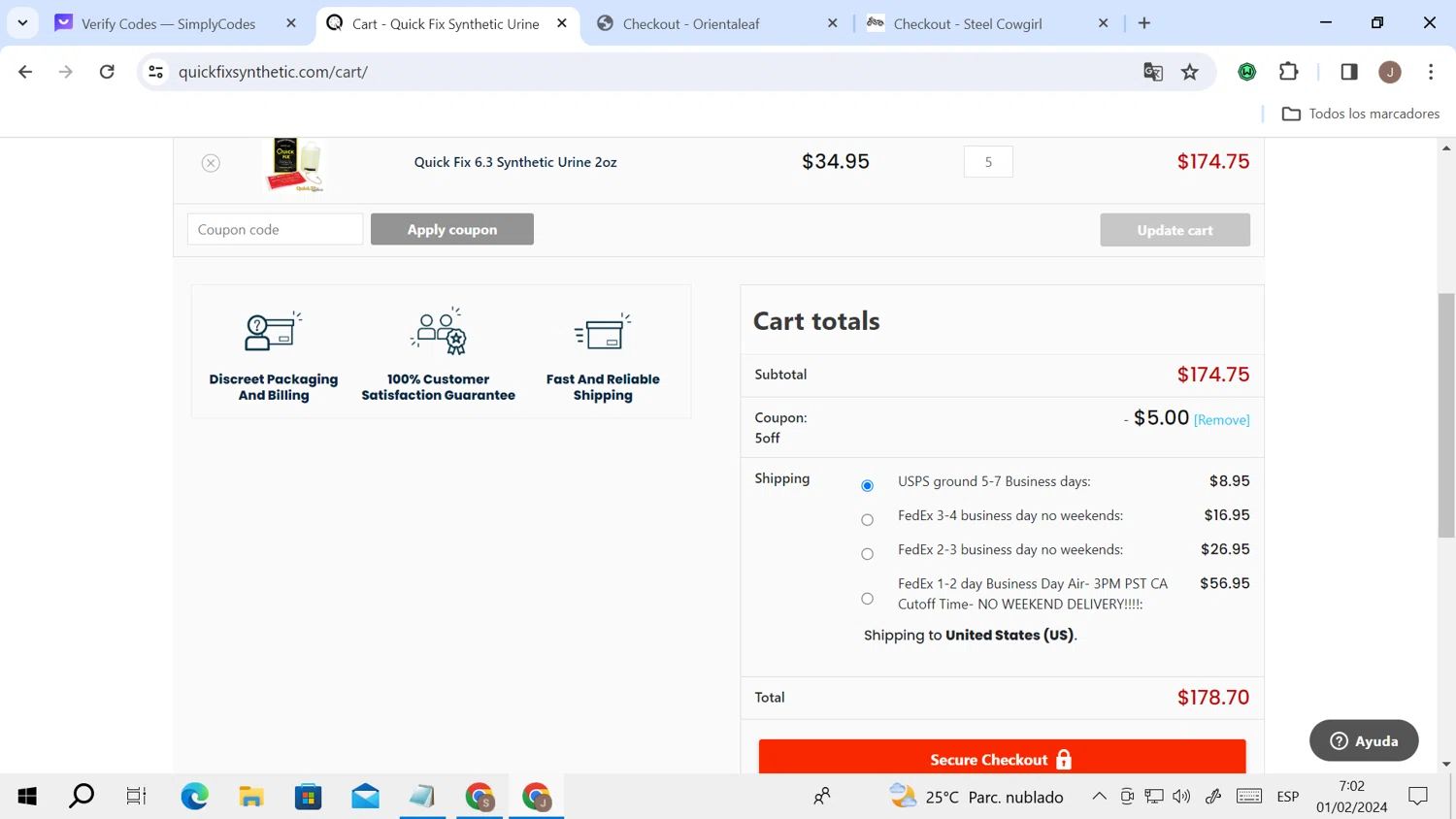Focus the Coupon code input field
Image resolution: width=1456 pixels, height=819 pixels.
point(275,229)
